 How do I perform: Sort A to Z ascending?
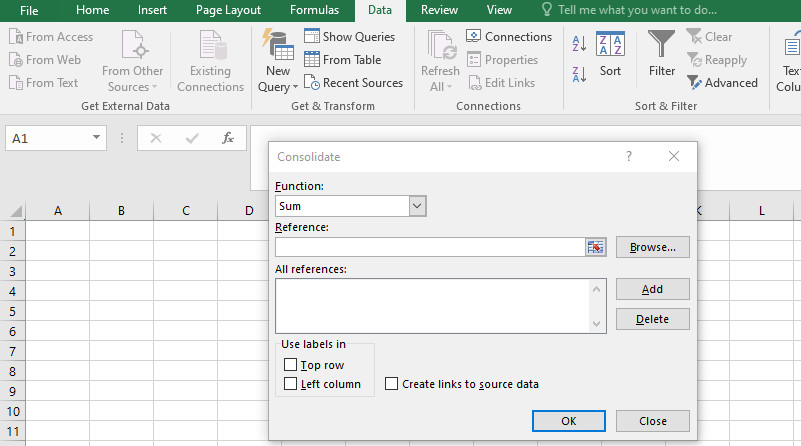579,44
